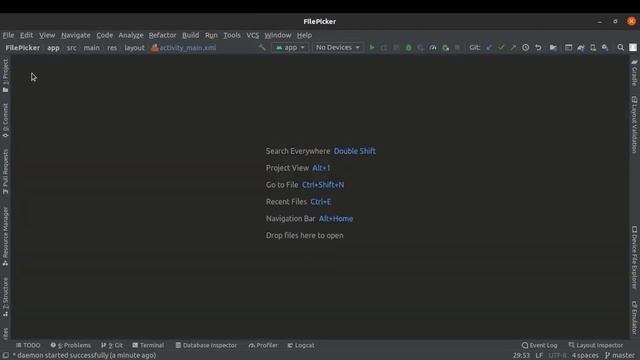This screenshot has height=360, width=640.
Task: Click the Make Project hammer icon
Action: [x=262, y=47]
